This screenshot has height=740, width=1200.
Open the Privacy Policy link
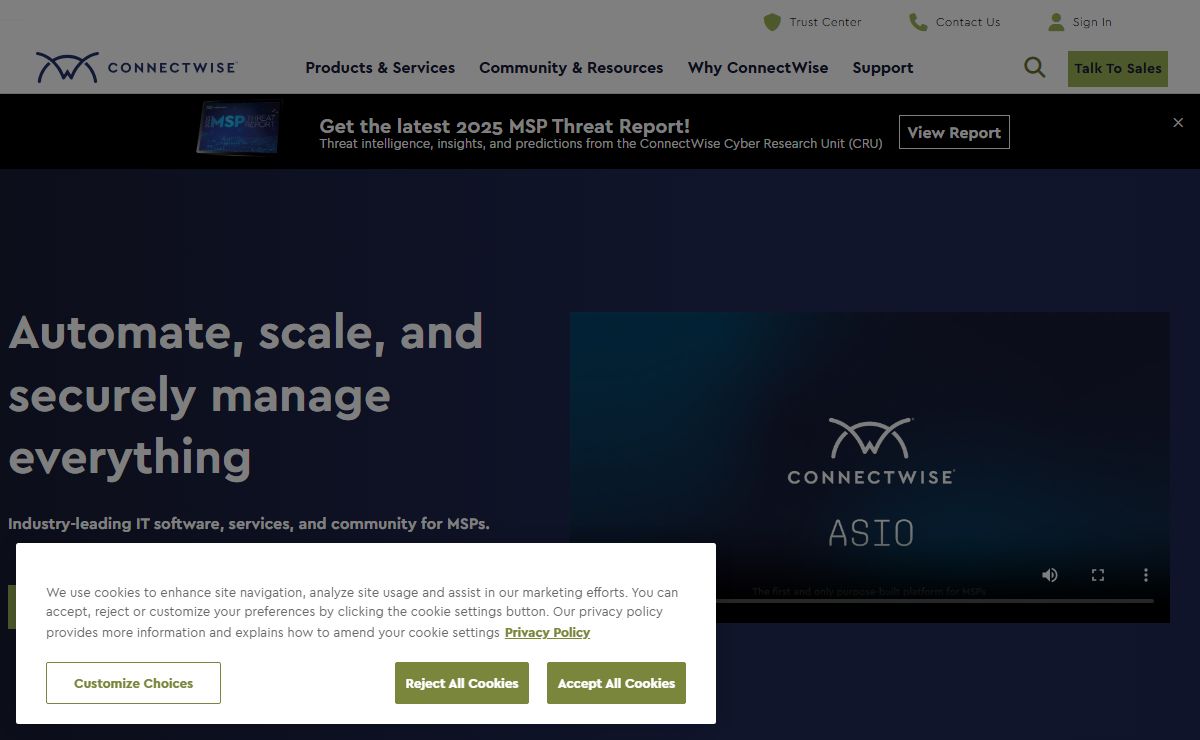(x=547, y=632)
